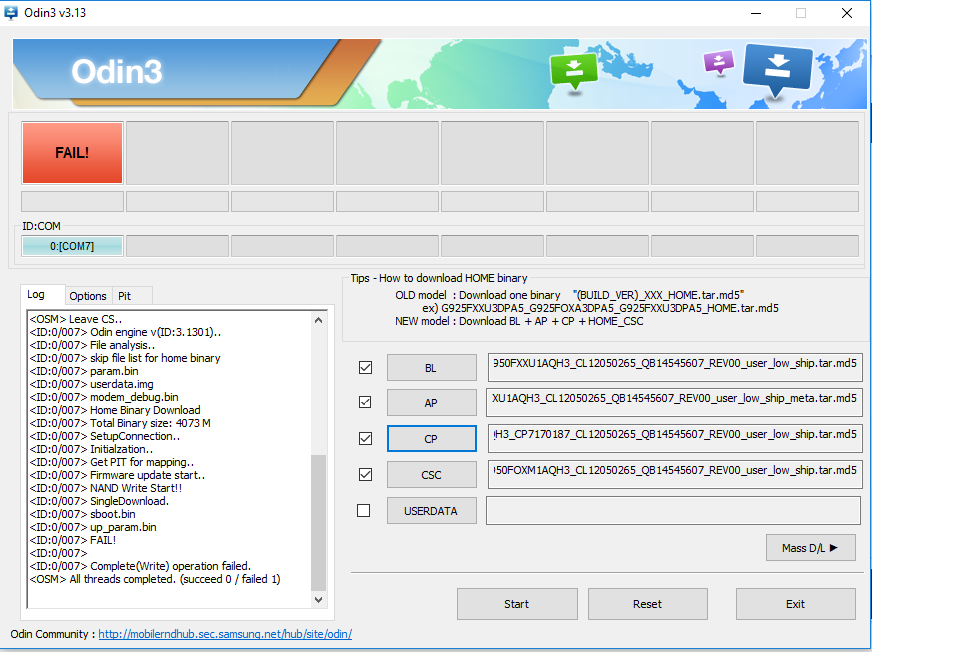Close the Odin3 window
The image size is (960, 652).
click(x=847, y=13)
